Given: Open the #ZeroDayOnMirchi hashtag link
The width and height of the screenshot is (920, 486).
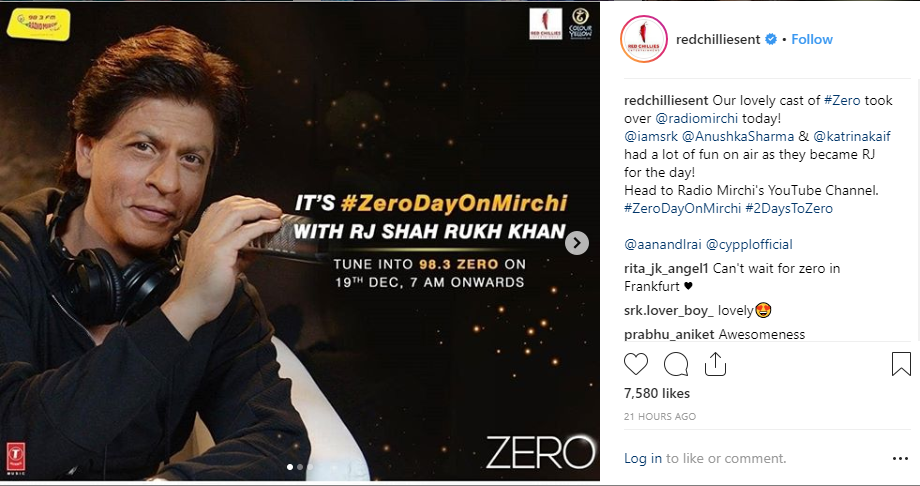Looking at the screenshot, I should (x=682, y=208).
